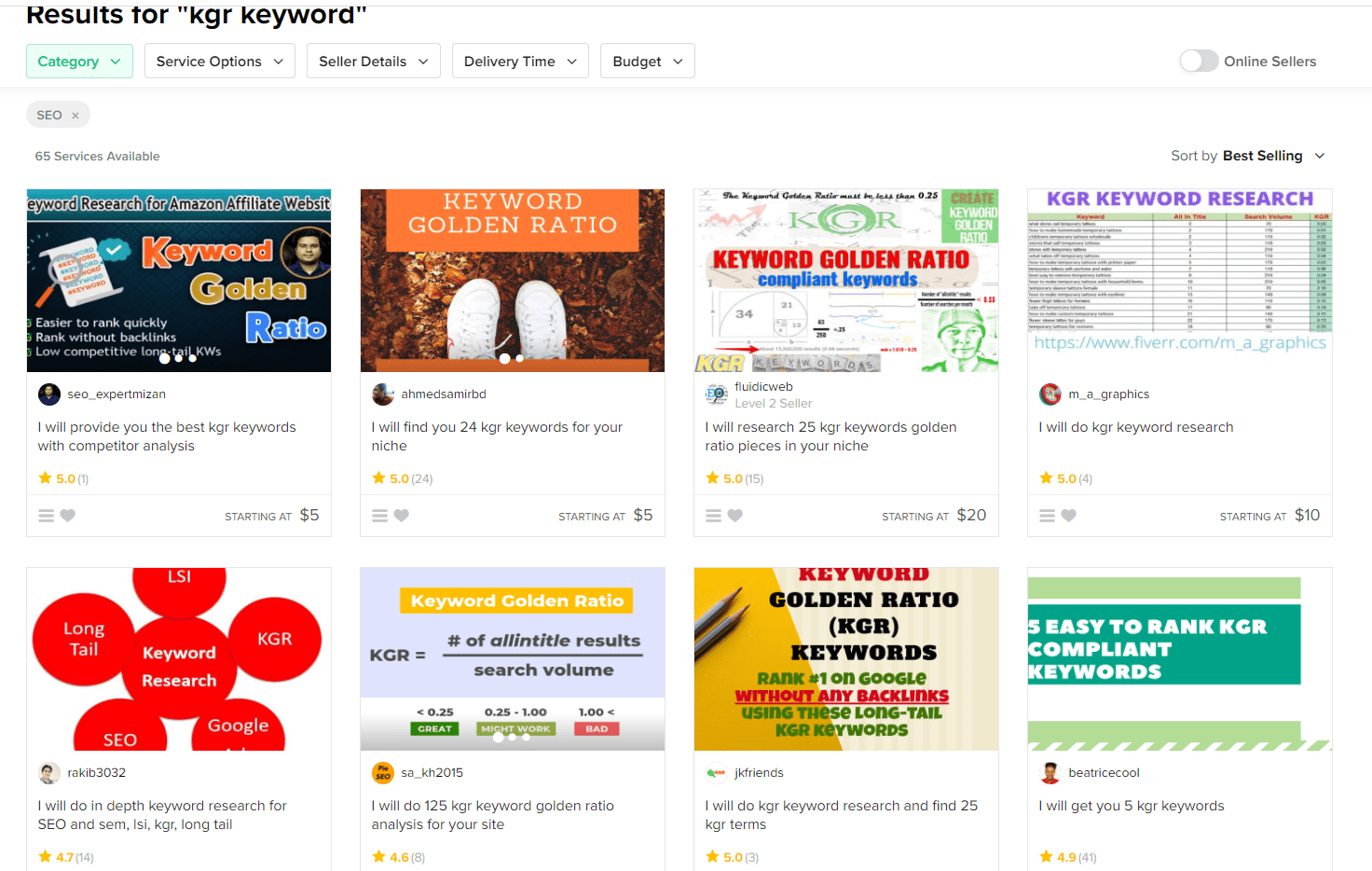
Task: Click ahmedsamirbd profile avatar
Action: click(x=383, y=394)
